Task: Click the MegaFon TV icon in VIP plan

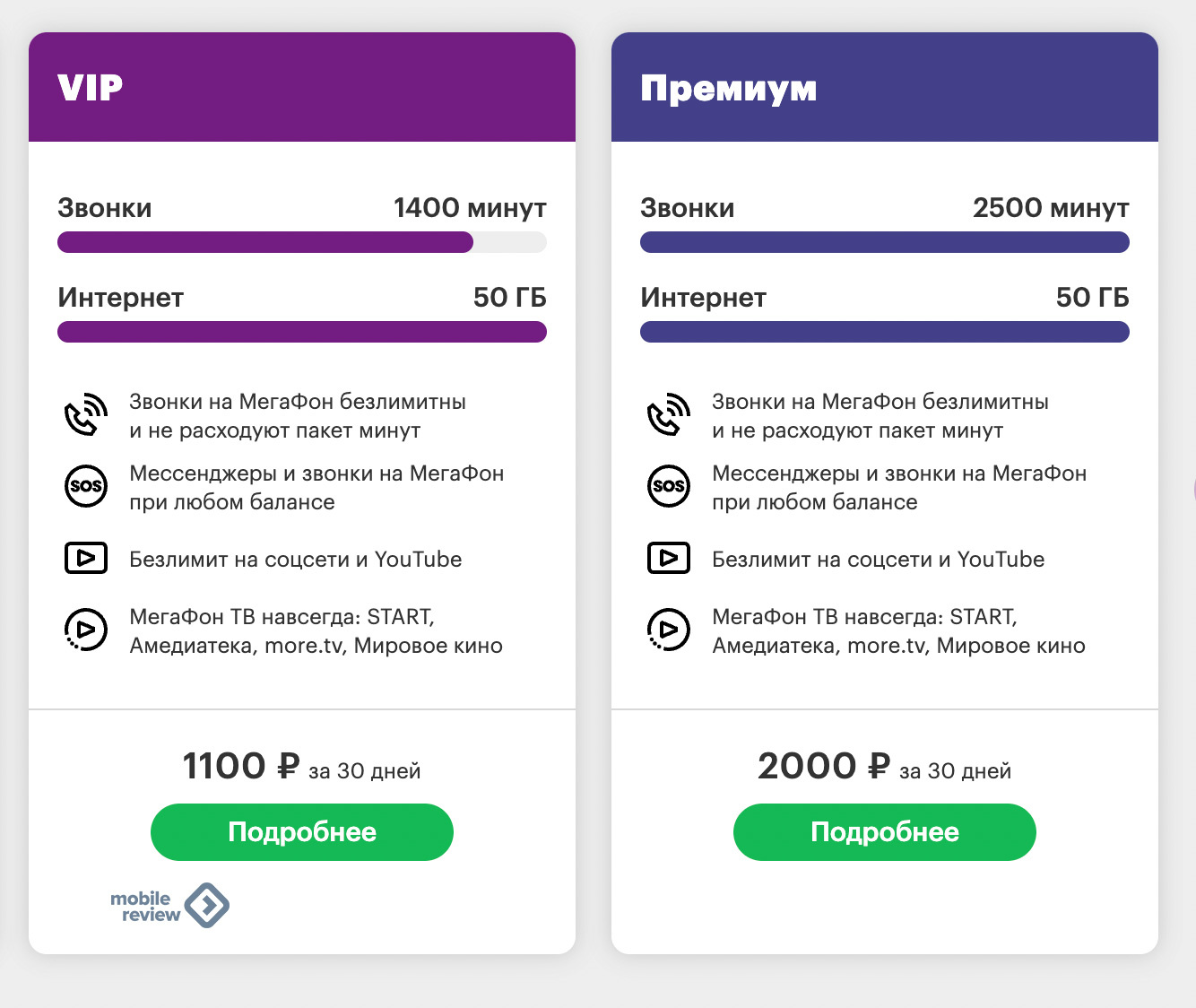Action: (85, 630)
